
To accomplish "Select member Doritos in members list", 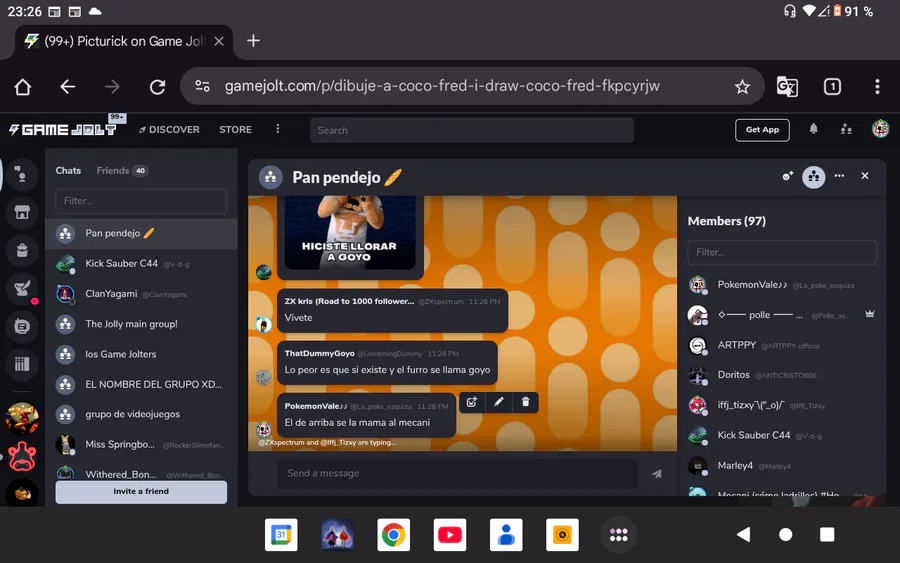I will (x=782, y=375).
